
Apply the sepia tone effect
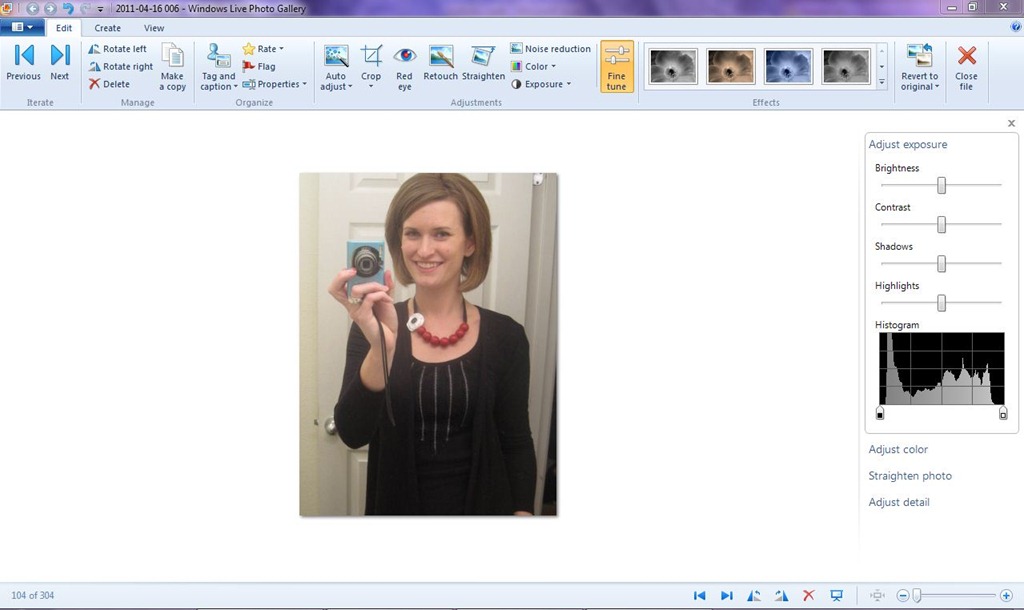click(x=731, y=66)
